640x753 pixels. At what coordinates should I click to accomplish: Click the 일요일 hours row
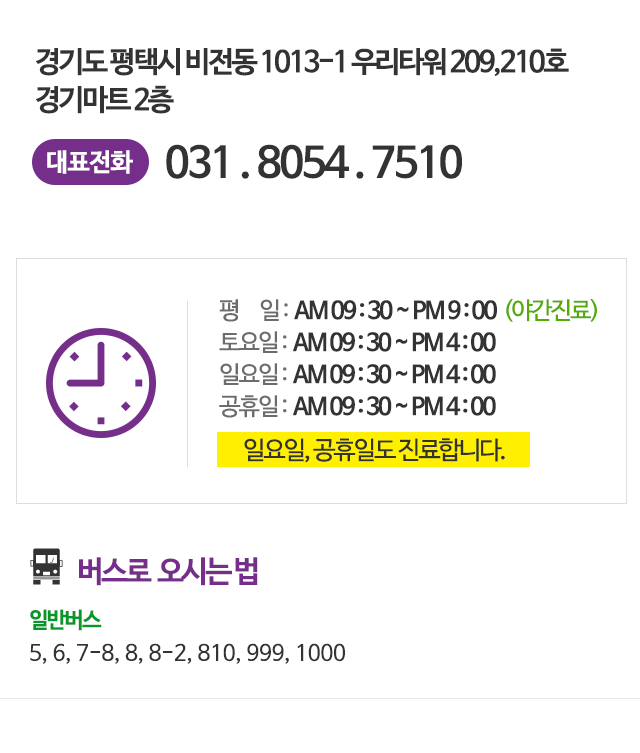357,375
